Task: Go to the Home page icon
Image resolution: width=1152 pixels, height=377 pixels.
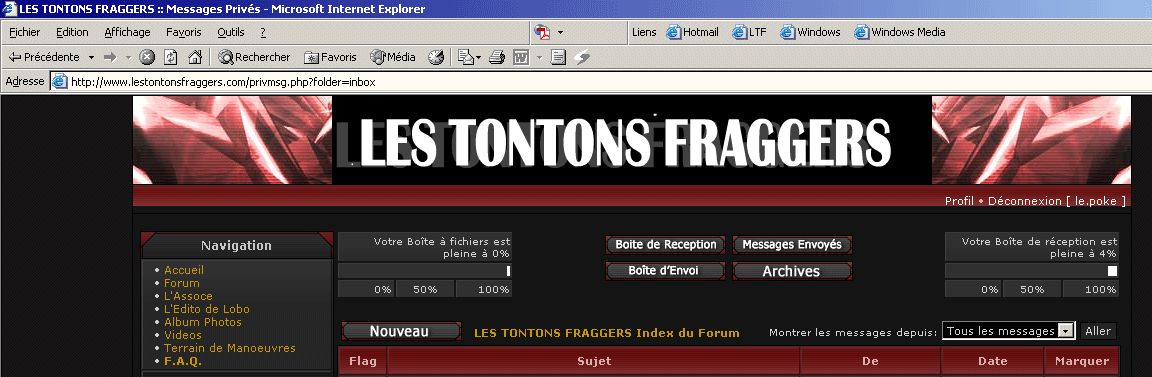Action: click(x=195, y=57)
